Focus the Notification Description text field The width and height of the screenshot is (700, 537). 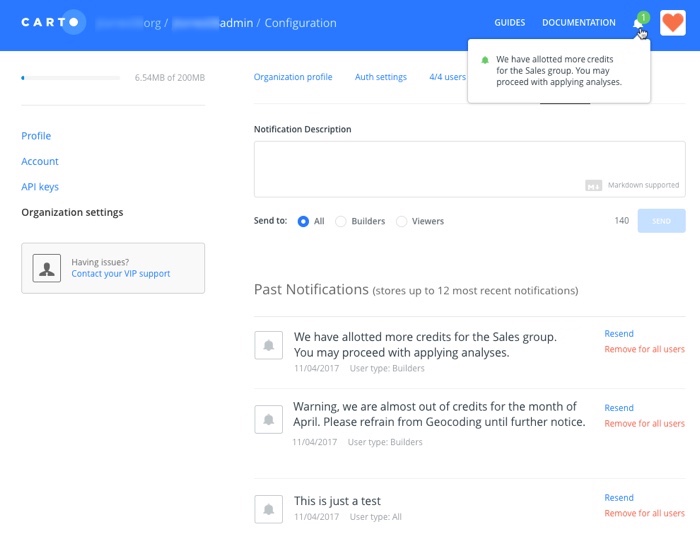(469, 169)
